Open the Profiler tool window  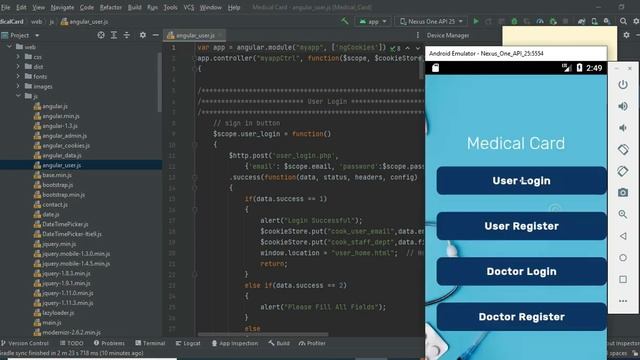point(312,343)
